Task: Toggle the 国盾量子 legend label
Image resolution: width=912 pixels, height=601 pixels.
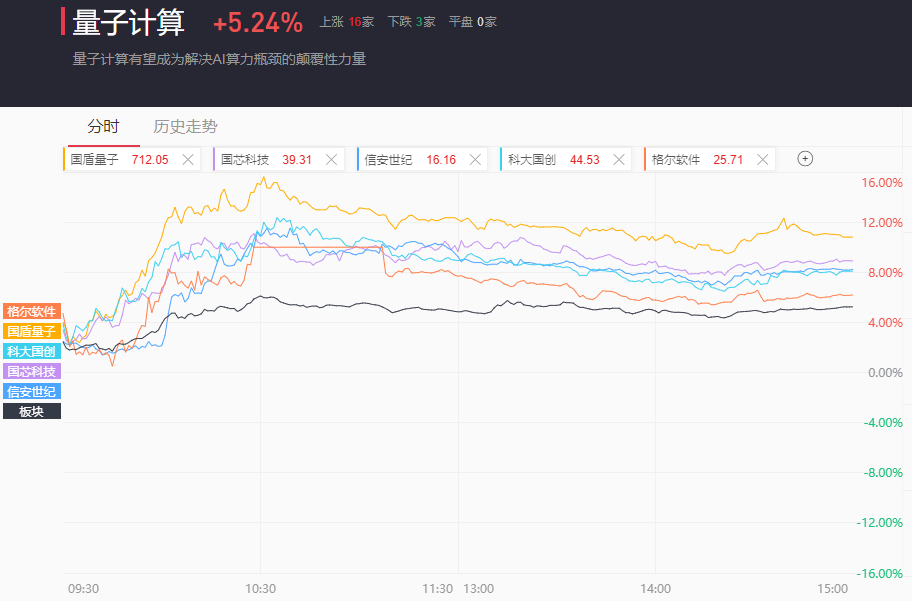Action: click(x=32, y=331)
